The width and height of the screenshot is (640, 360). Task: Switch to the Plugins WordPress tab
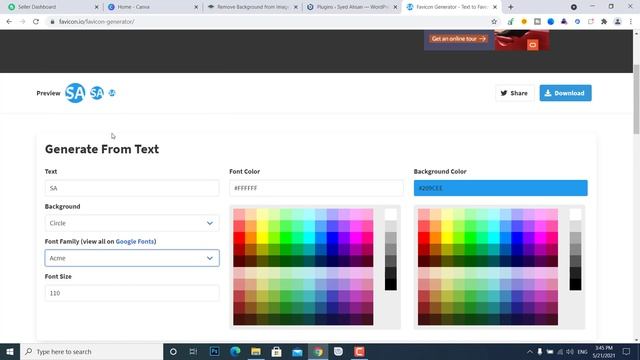[352, 7]
